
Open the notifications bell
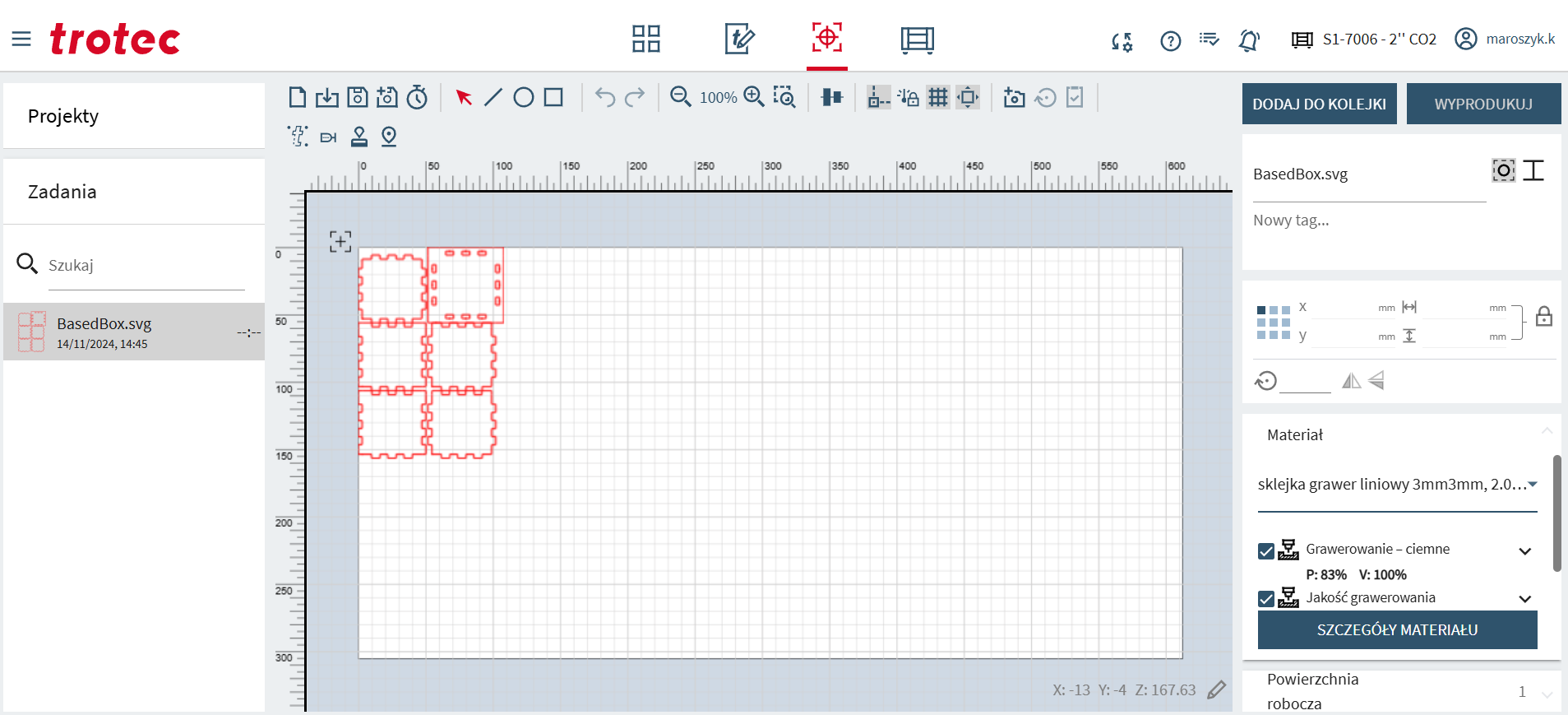coord(1249,39)
